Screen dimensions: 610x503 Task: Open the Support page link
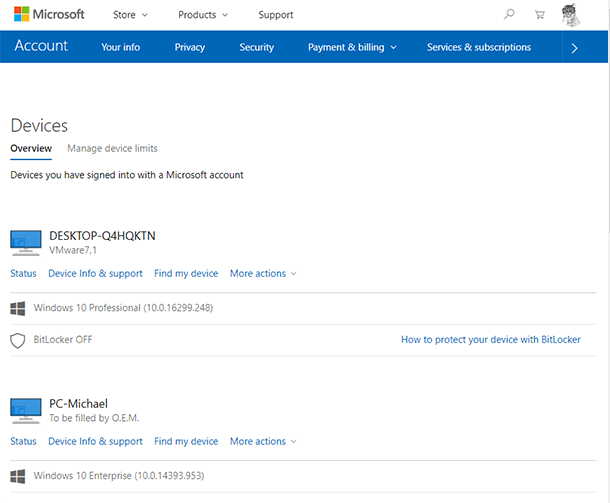click(x=276, y=15)
